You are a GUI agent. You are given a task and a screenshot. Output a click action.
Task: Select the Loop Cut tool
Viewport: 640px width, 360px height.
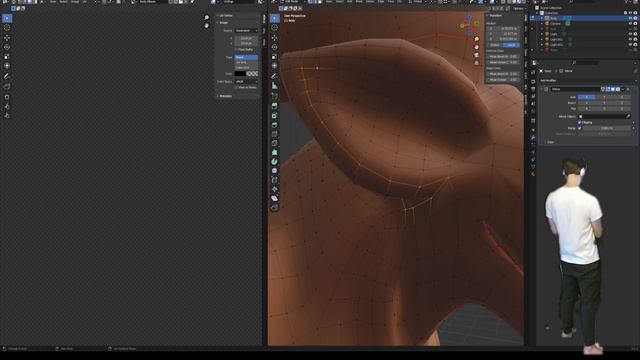point(275,134)
